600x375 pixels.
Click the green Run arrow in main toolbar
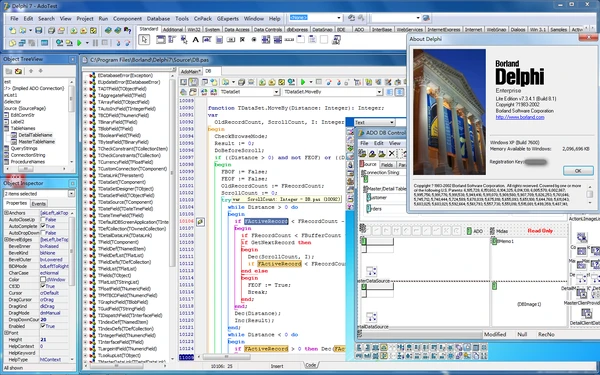coord(79,43)
